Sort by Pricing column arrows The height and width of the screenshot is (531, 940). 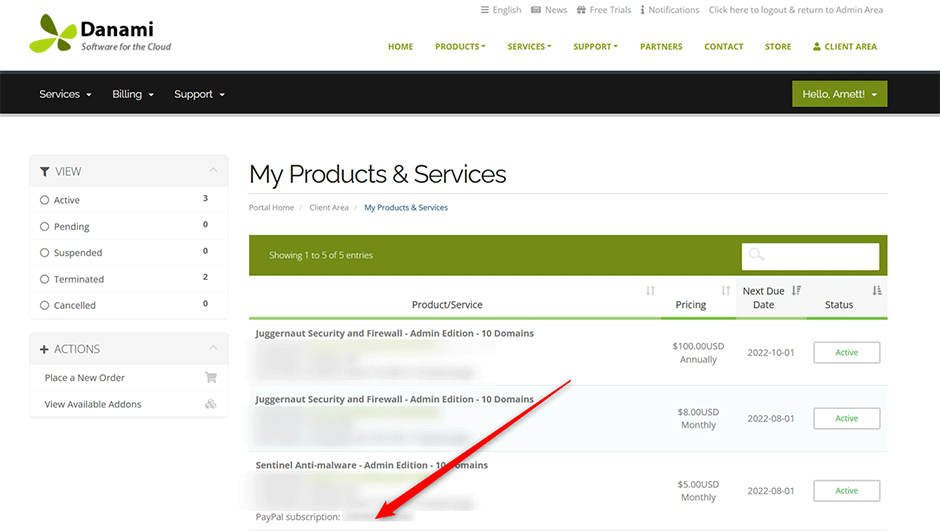coord(725,291)
